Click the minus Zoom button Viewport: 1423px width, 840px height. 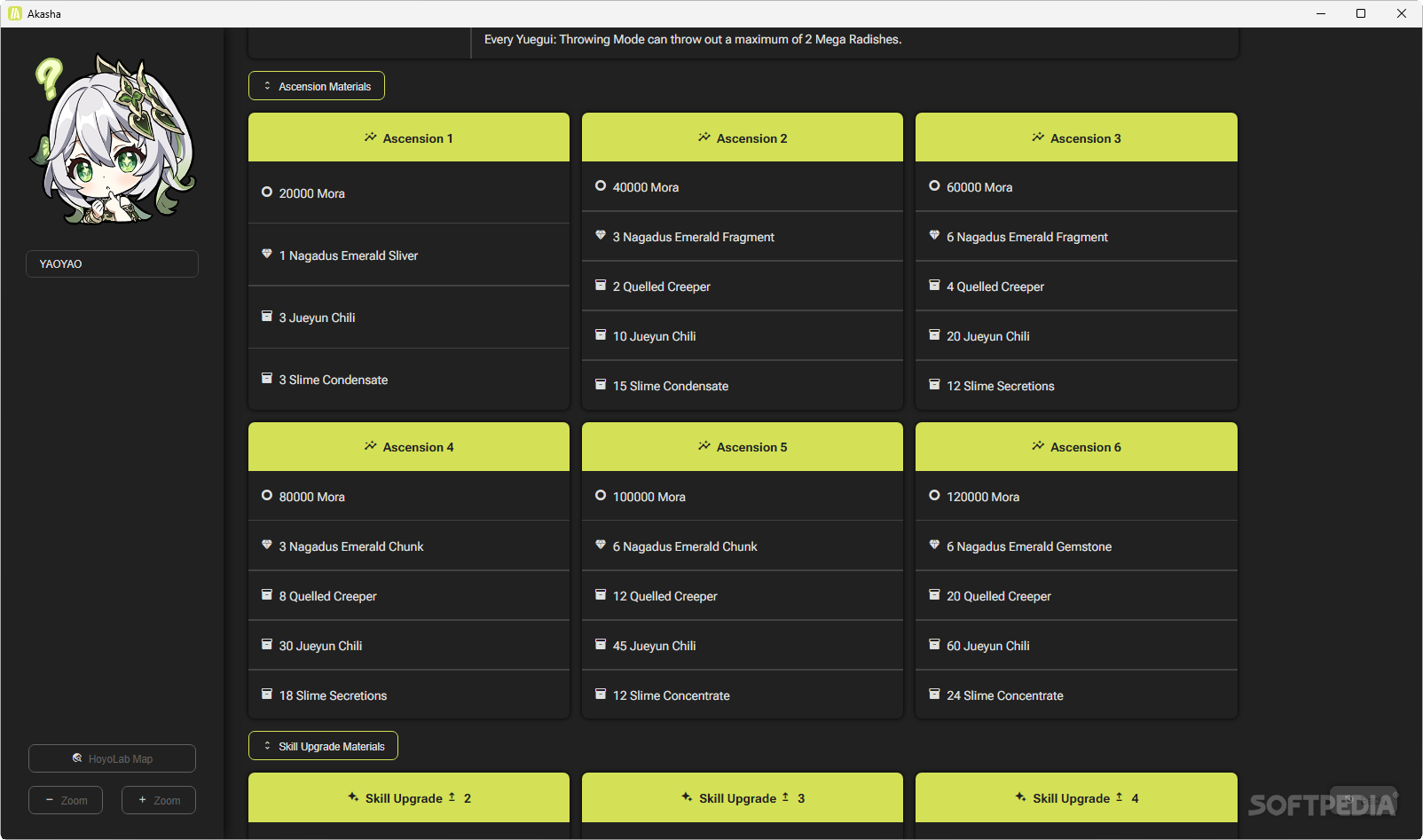pyautogui.click(x=66, y=800)
